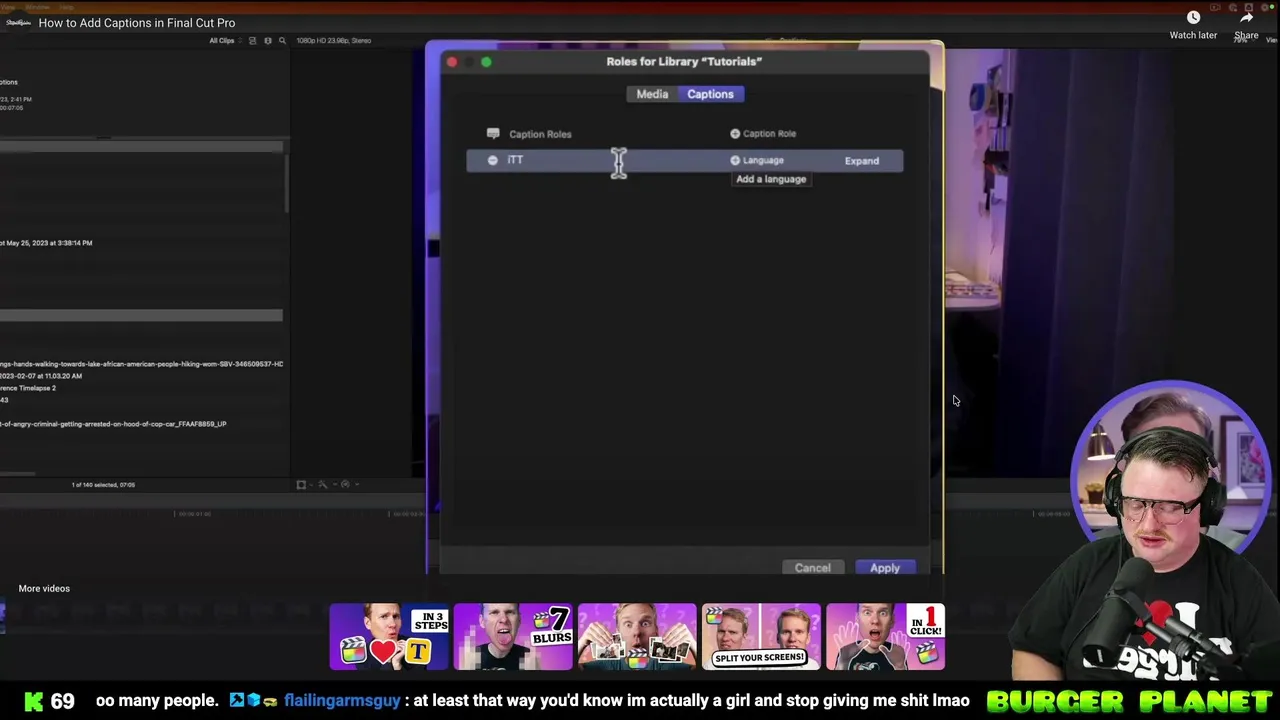Open the 'In 3 Steps' suggested video
This screenshot has width=1280, height=720.
click(x=389, y=636)
